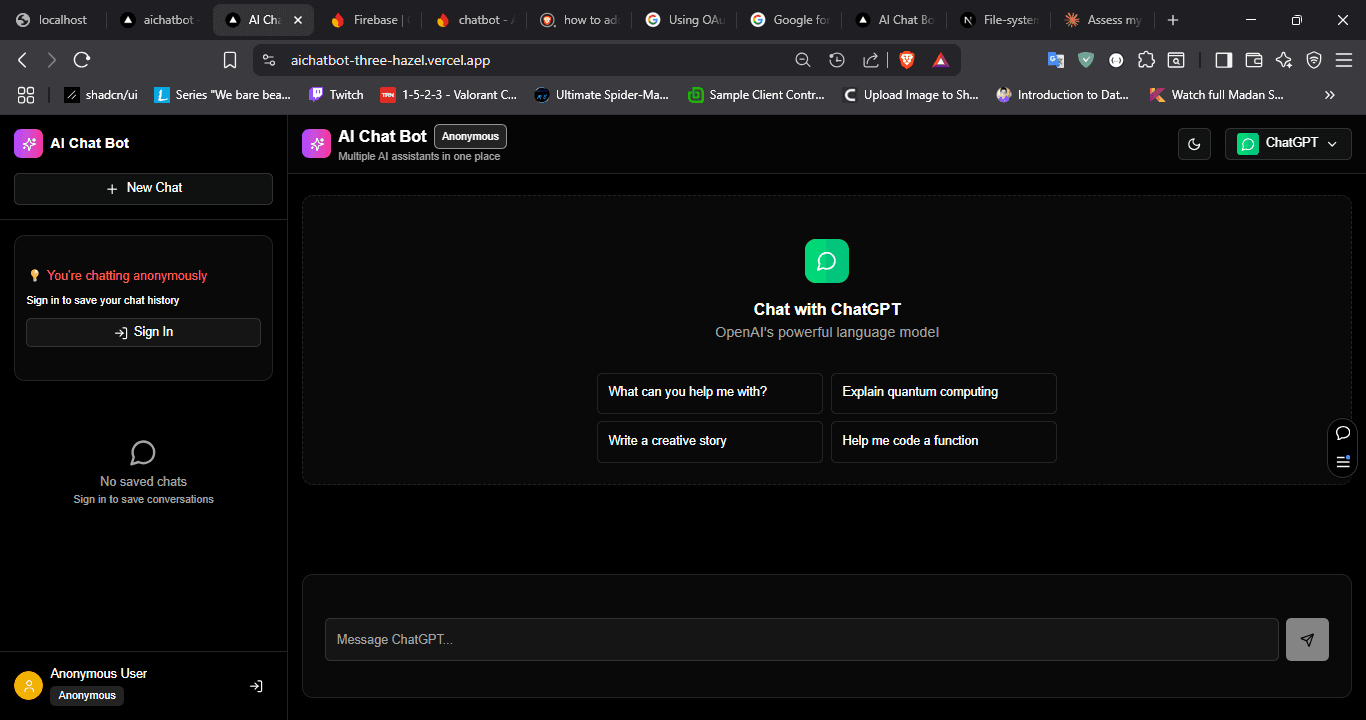Select 'What can you help me with?' suggestion
Image resolution: width=1366 pixels, height=720 pixels.
tap(710, 393)
